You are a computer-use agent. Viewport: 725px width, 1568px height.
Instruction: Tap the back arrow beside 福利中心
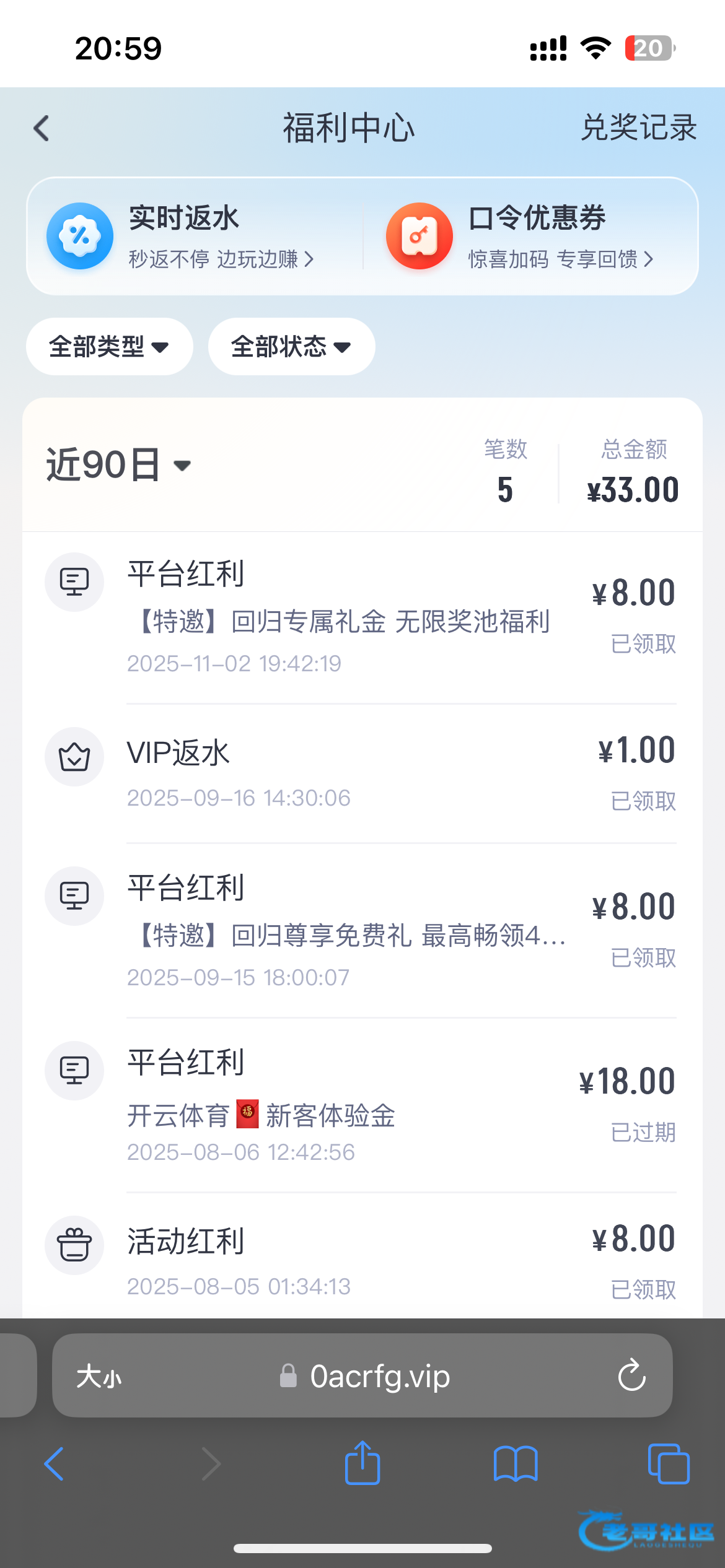[42, 129]
